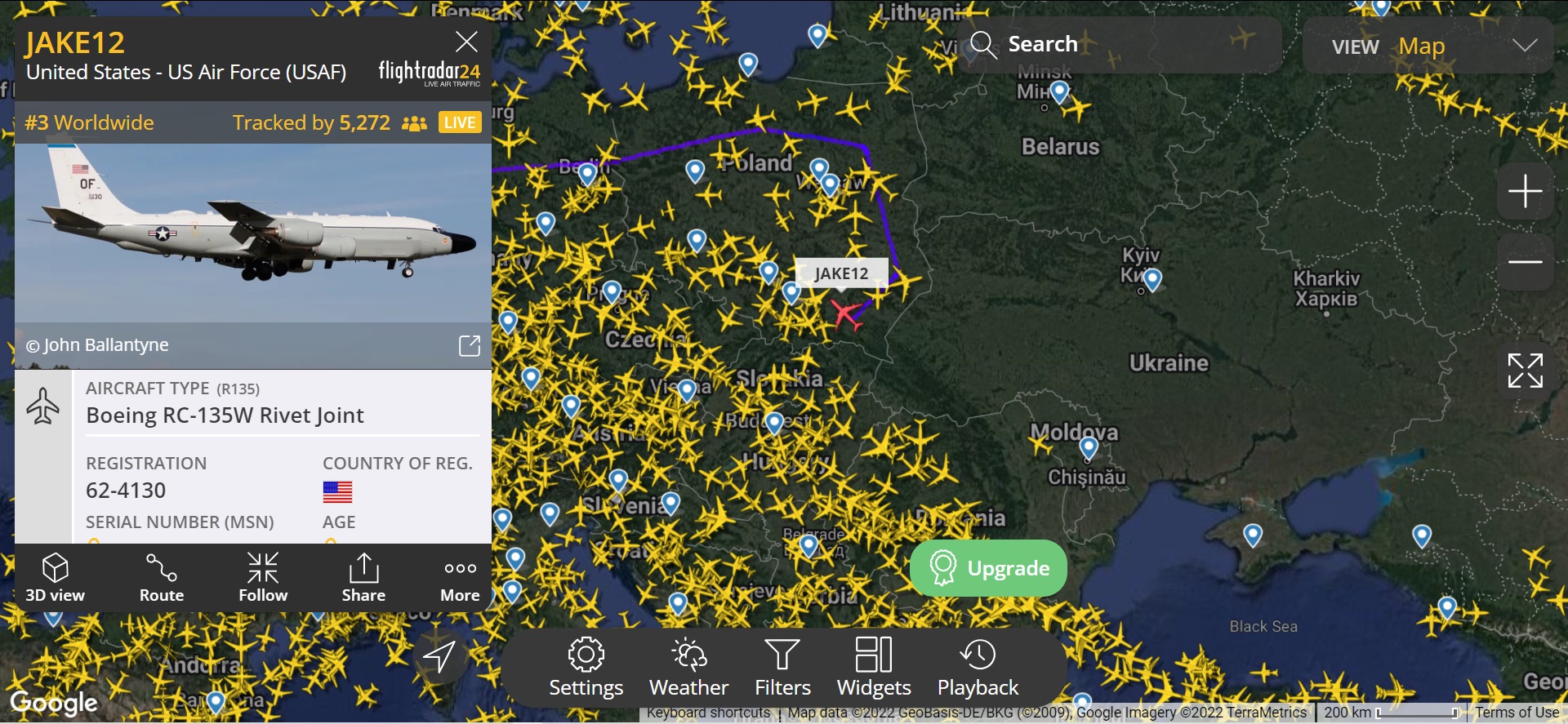Share this flight

click(363, 578)
